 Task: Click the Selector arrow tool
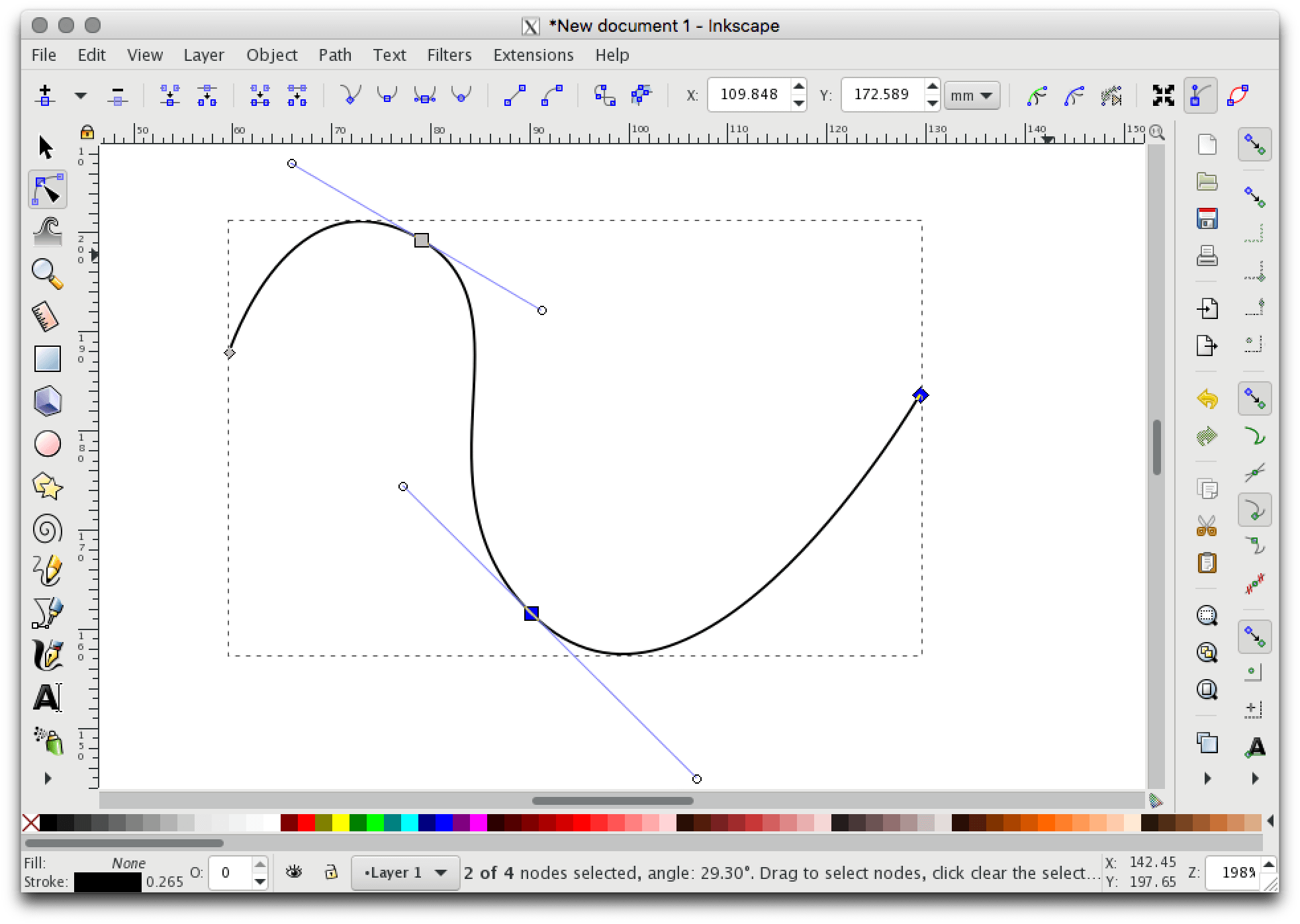46,148
